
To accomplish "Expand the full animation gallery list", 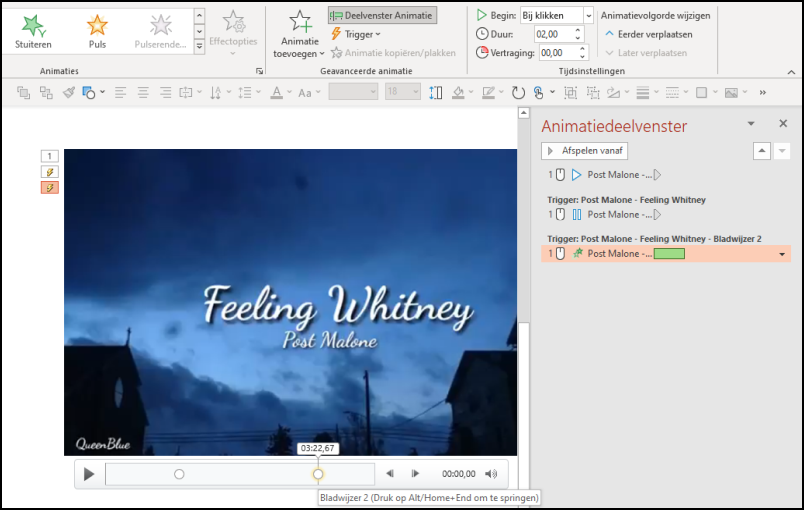I will coord(199,47).
